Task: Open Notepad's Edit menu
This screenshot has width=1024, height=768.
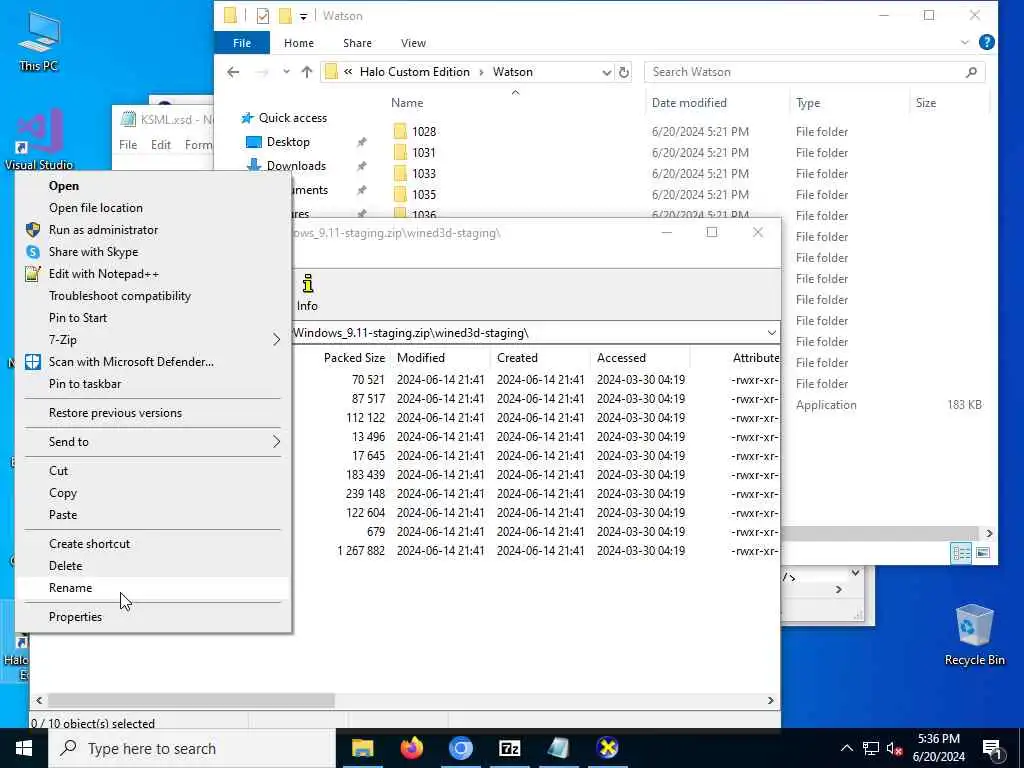Action: 161,144
